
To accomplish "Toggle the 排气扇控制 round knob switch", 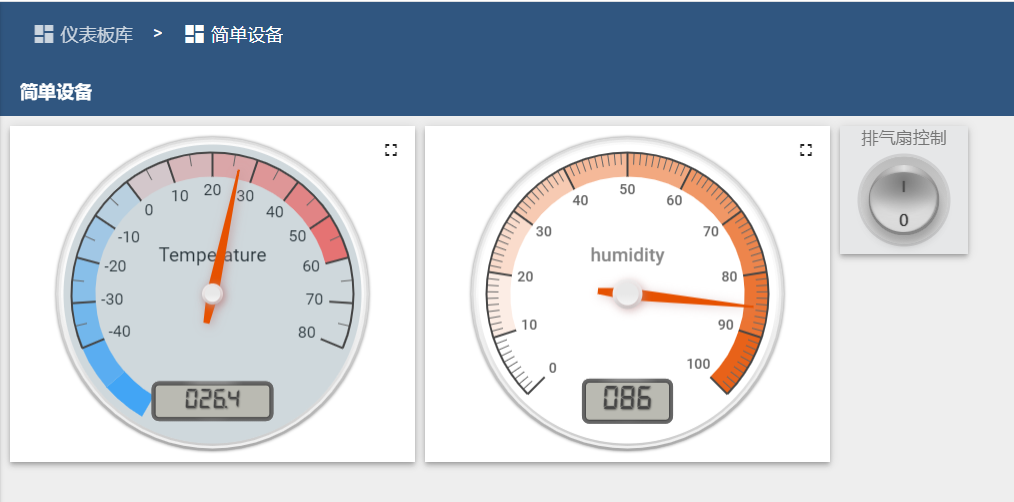I will tap(904, 200).
